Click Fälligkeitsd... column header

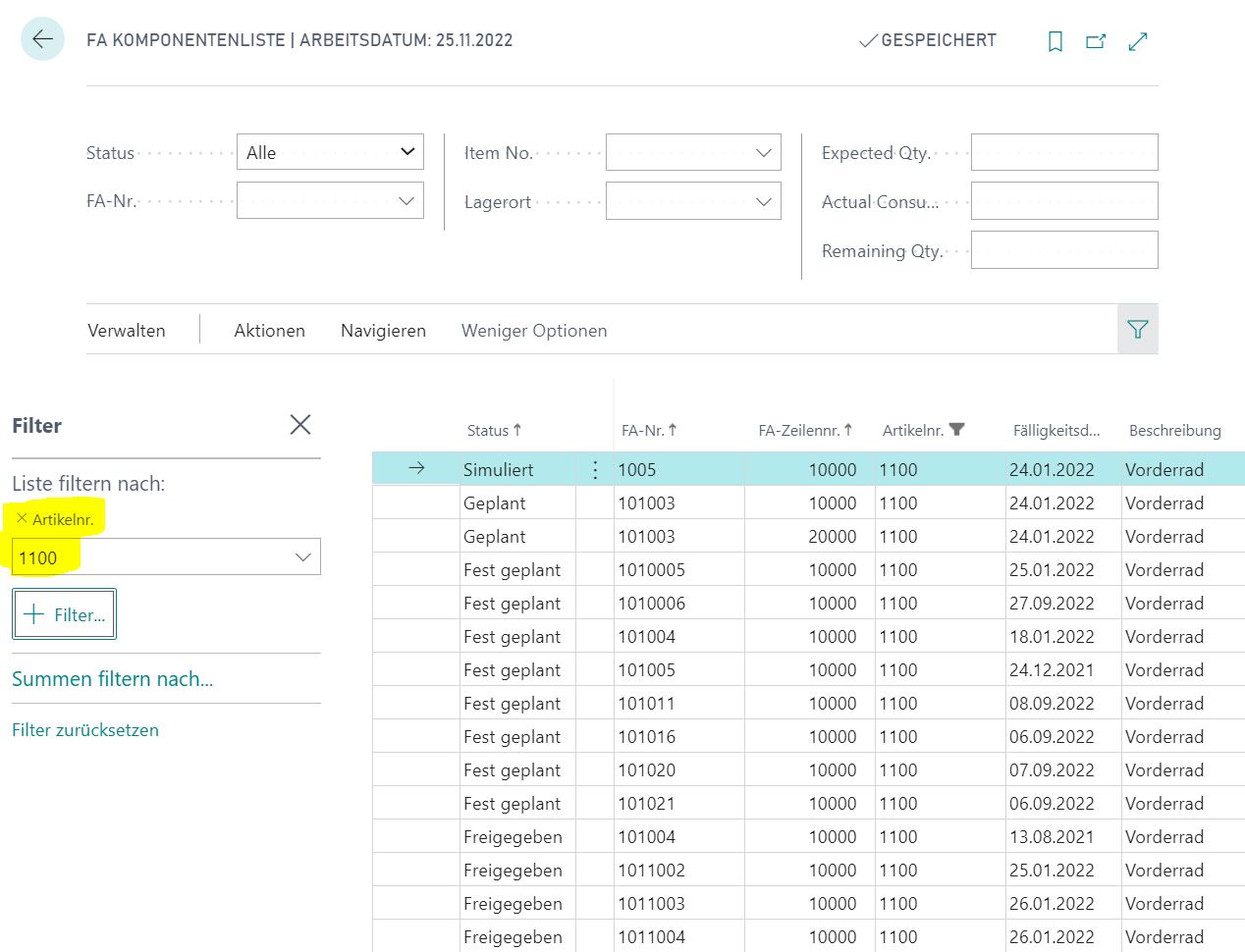(x=1056, y=430)
